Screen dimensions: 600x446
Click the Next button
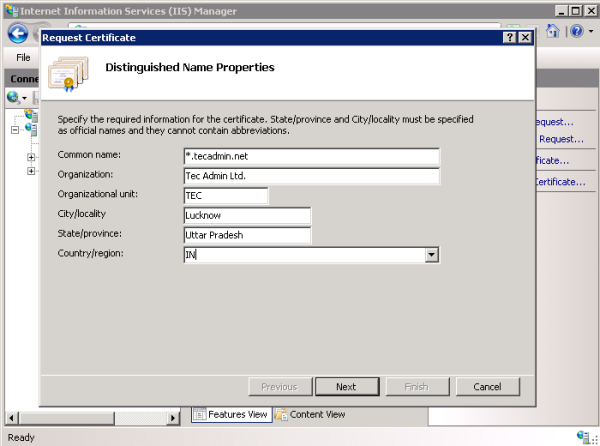coord(346,387)
